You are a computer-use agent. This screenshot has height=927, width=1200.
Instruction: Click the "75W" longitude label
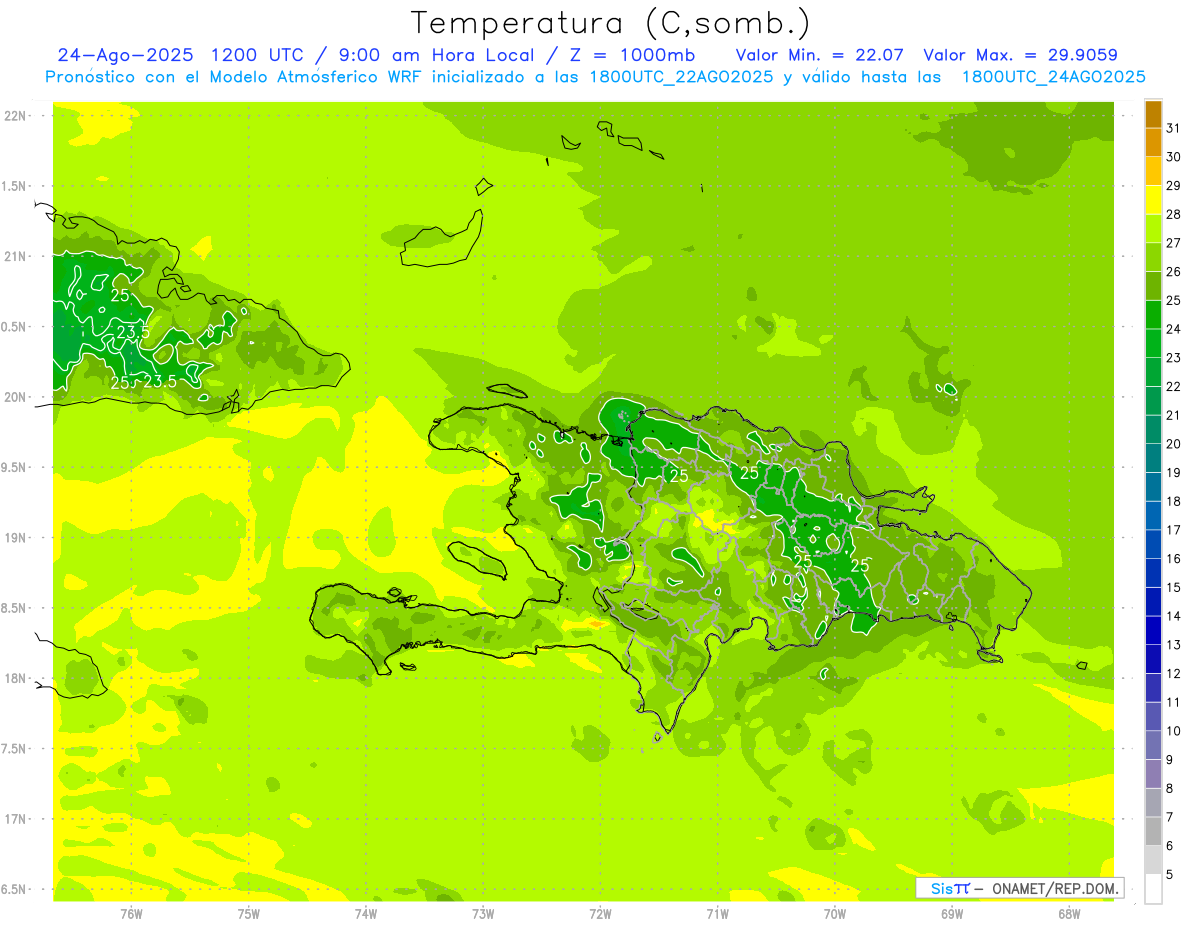[x=249, y=913]
